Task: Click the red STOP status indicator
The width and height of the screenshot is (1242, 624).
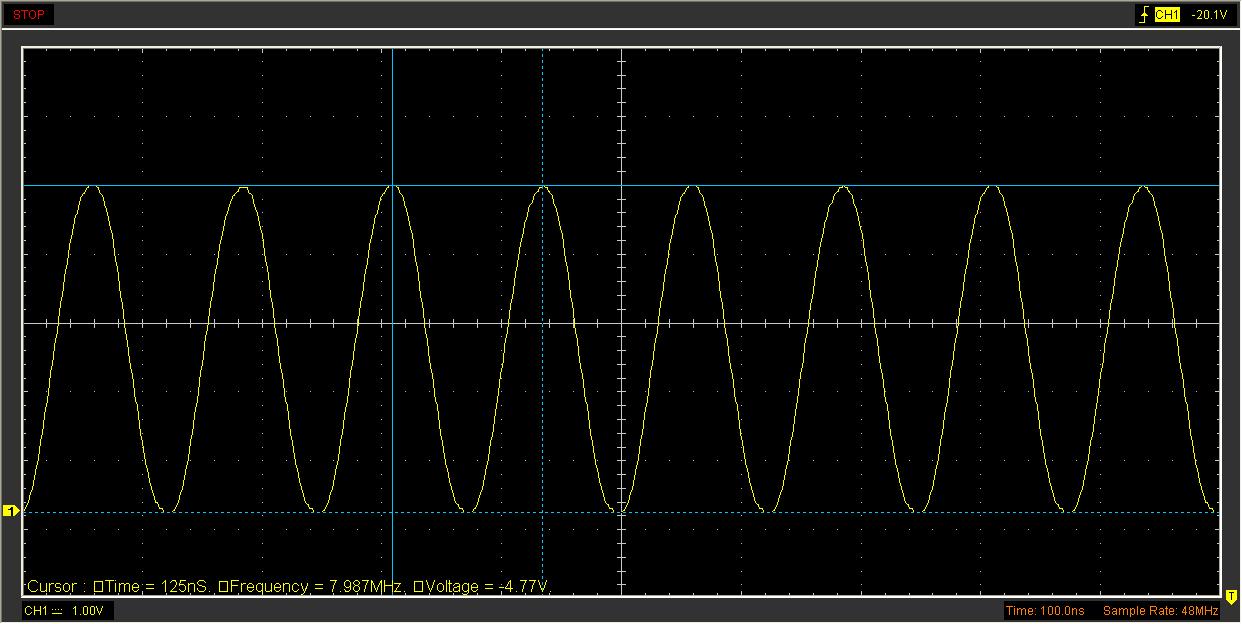Action: click(x=28, y=15)
